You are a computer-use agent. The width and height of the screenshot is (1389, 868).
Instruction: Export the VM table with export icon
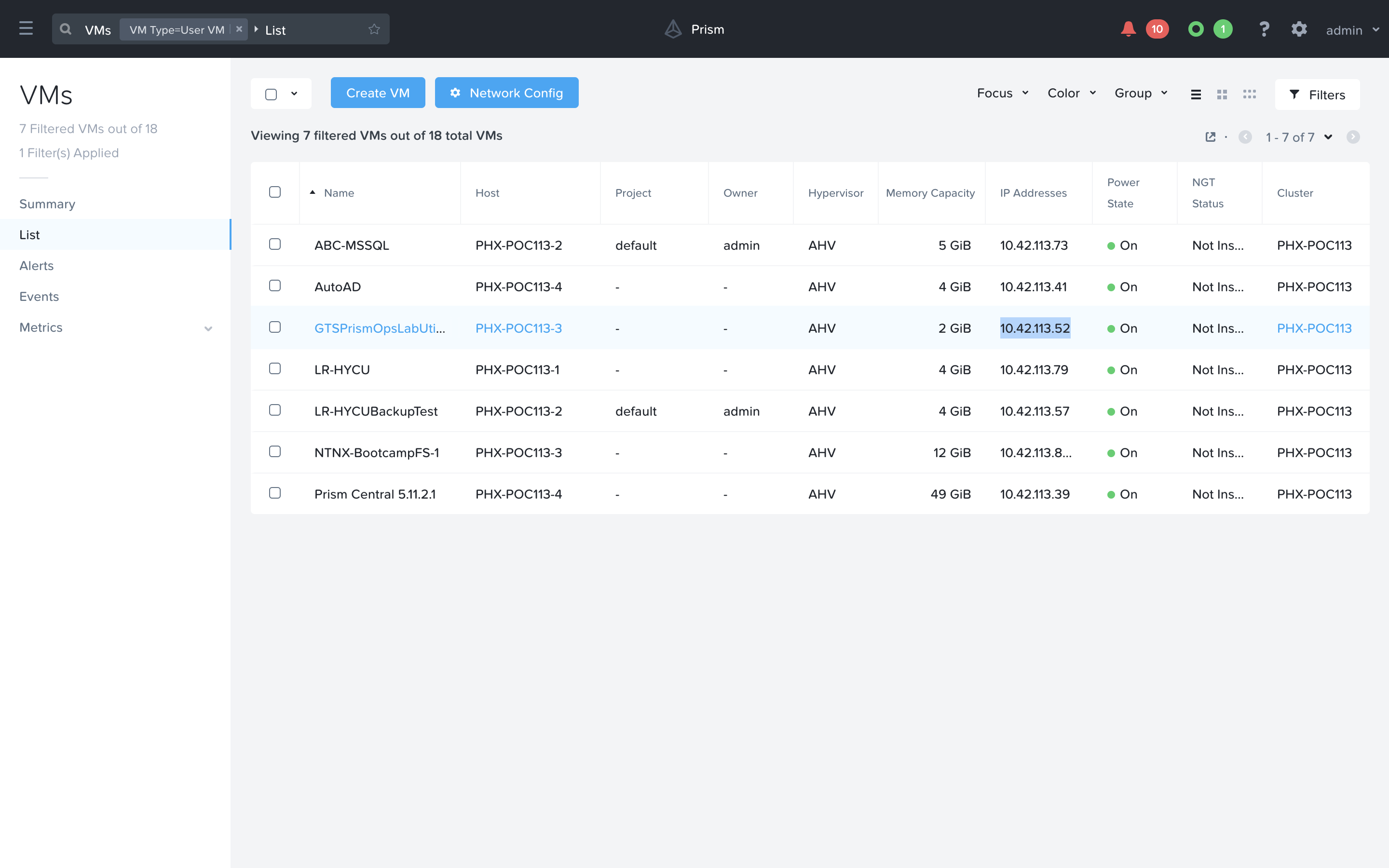[1211, 136]
